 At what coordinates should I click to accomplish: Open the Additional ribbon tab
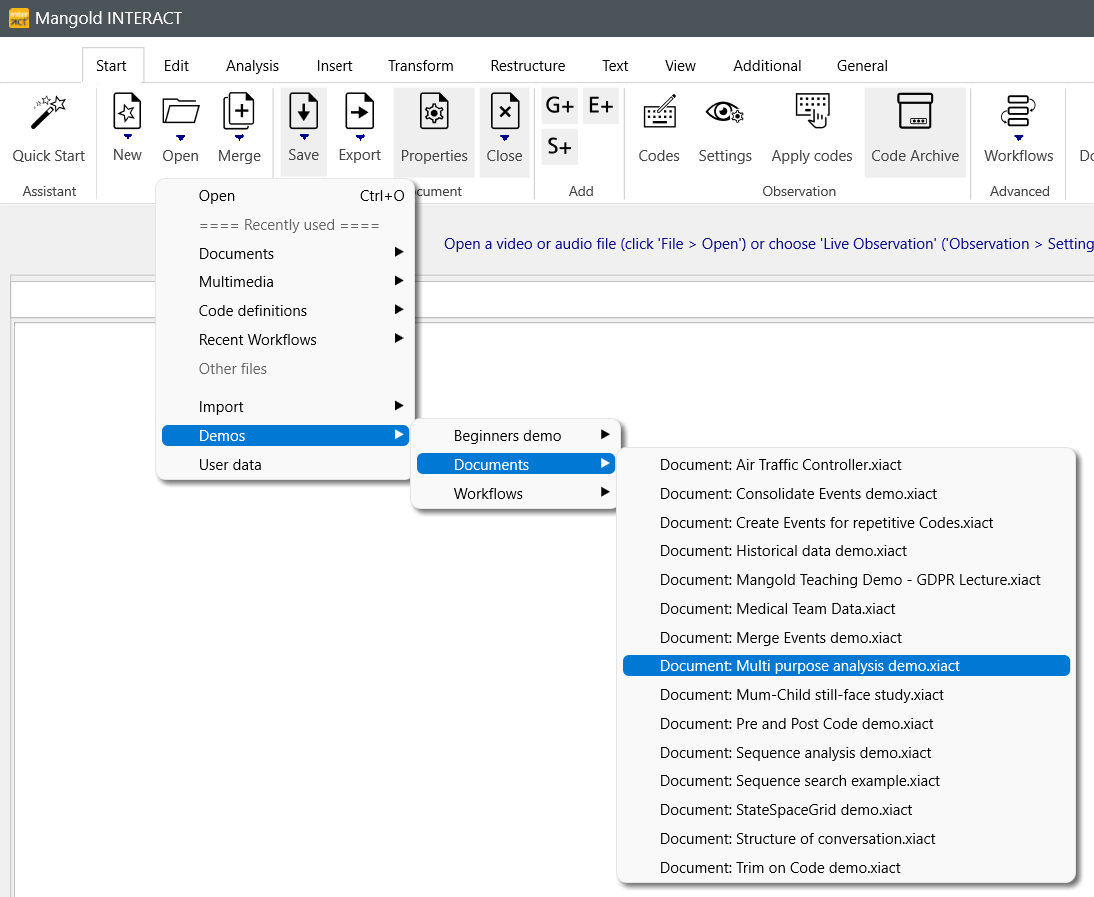767,66
